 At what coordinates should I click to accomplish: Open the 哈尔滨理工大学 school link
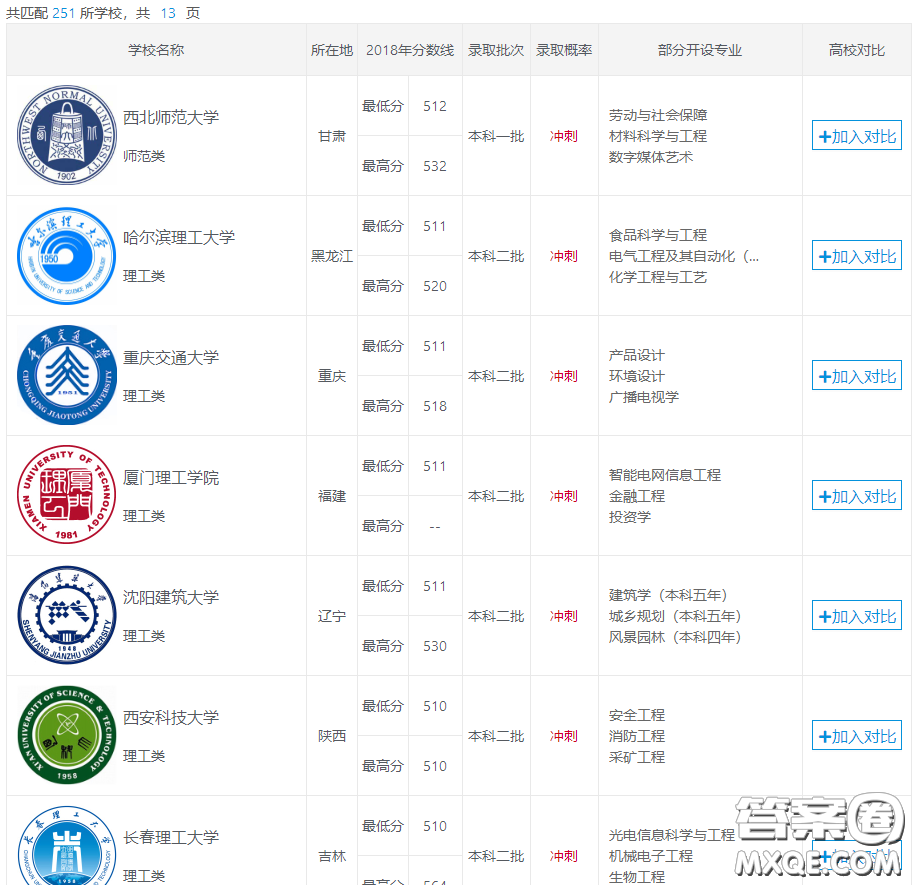coord(179,237)
